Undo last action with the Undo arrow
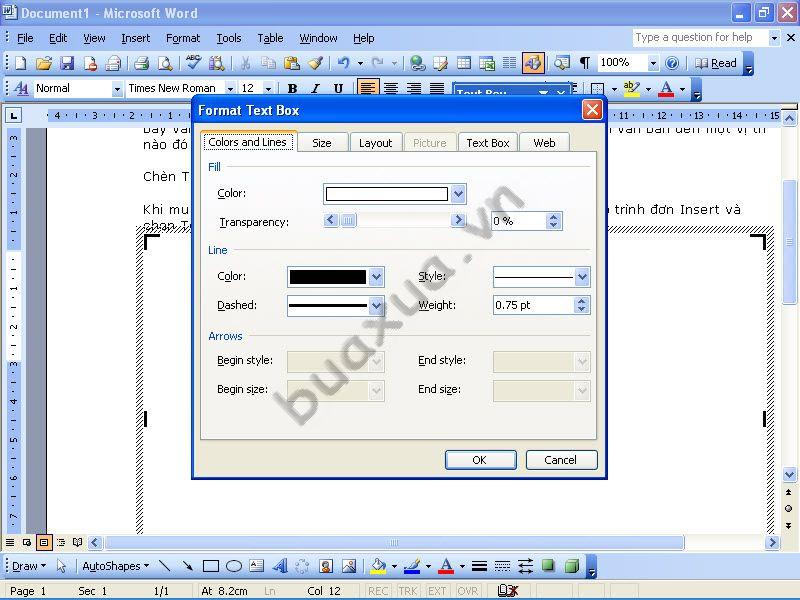The width and height of the screenshot is (800, 600). point(343,63)
